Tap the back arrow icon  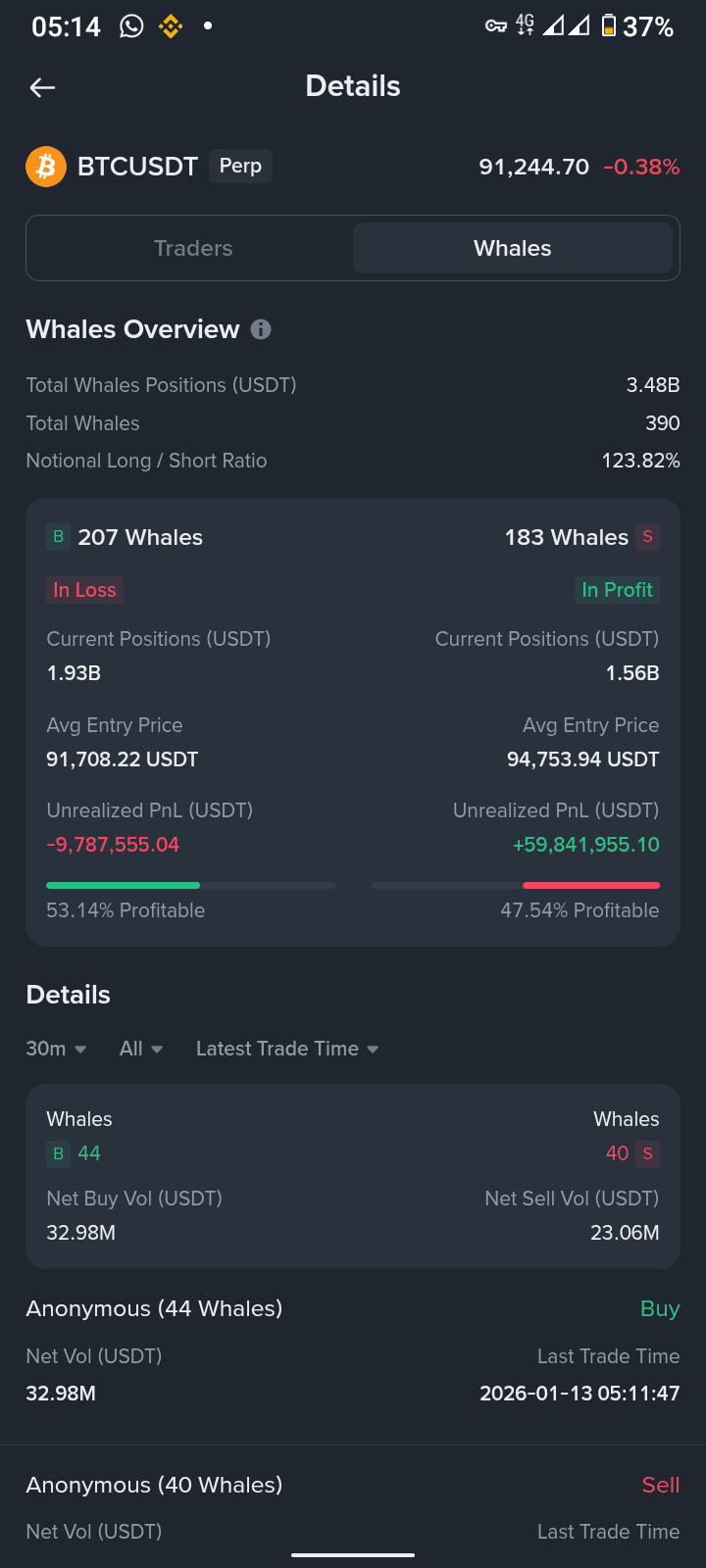pyautogui.click(x=42, y=87)
